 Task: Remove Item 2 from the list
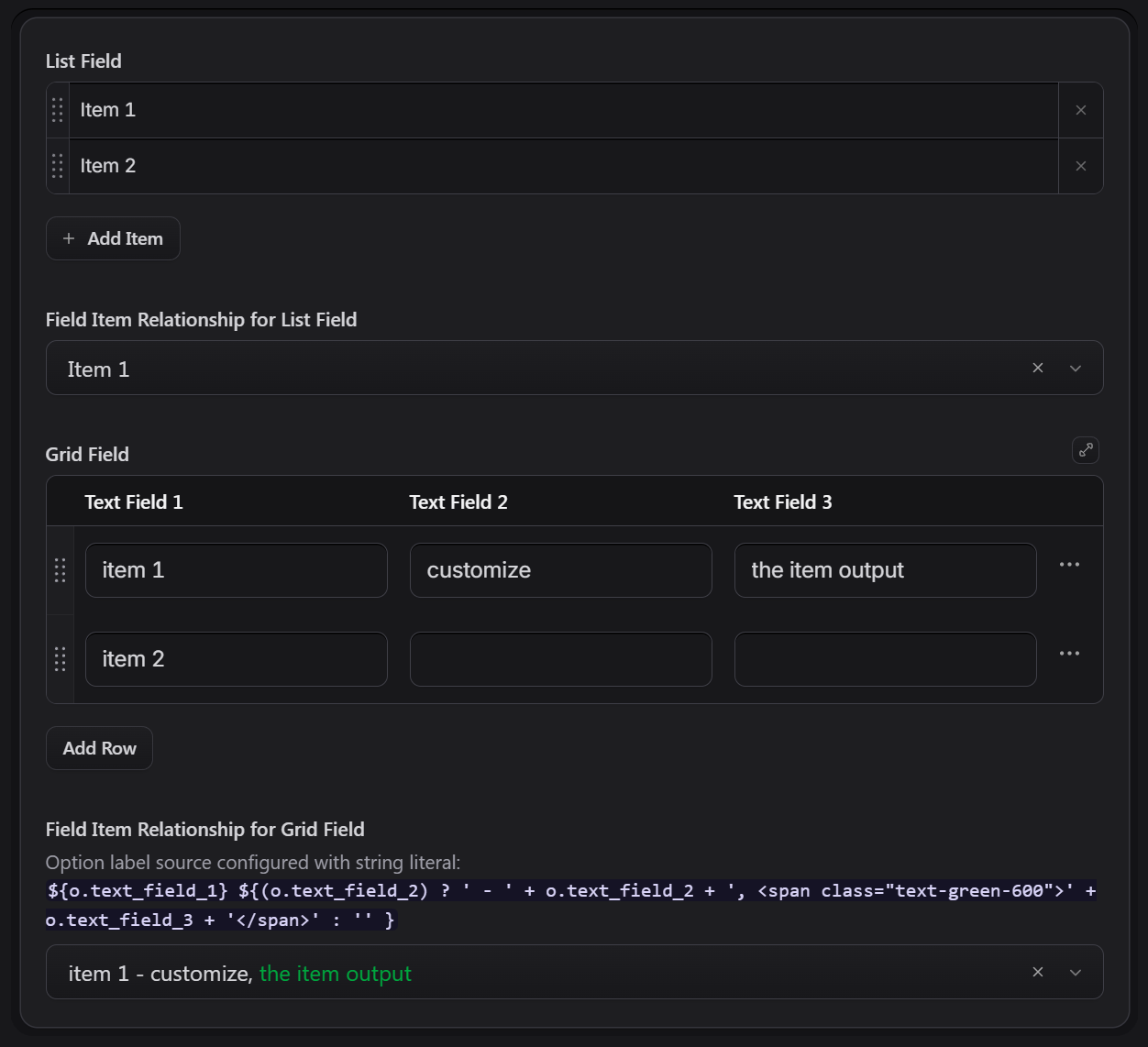(1081, 166)
